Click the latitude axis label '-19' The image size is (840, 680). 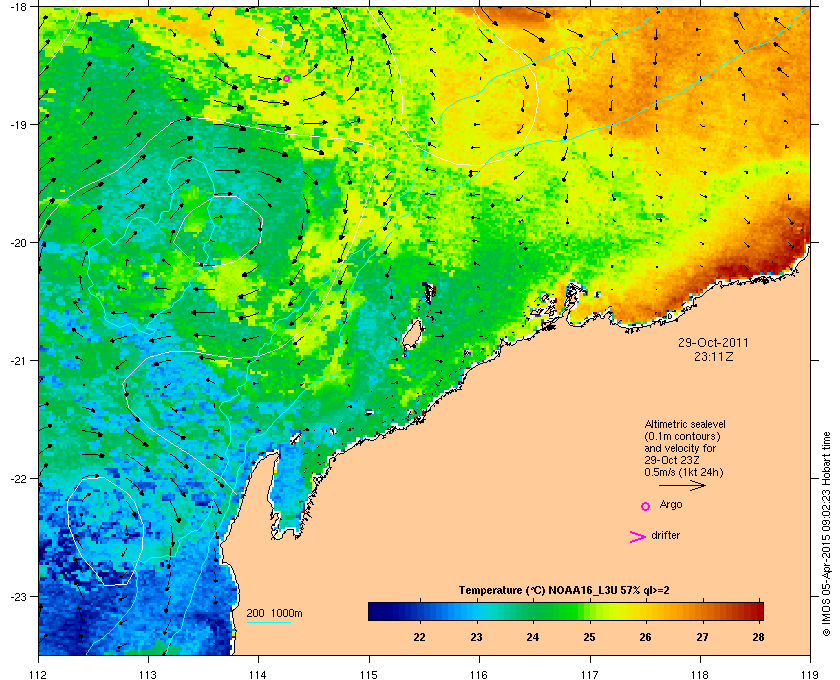tap(18, 124)
